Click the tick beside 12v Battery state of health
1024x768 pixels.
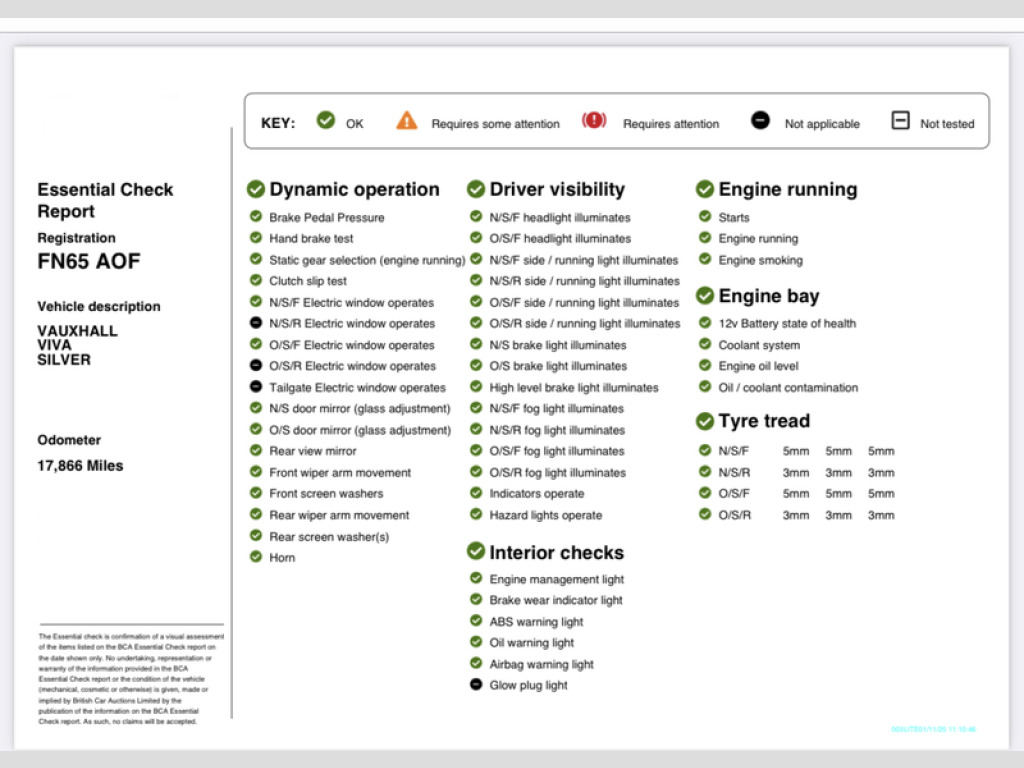[705, 323]
